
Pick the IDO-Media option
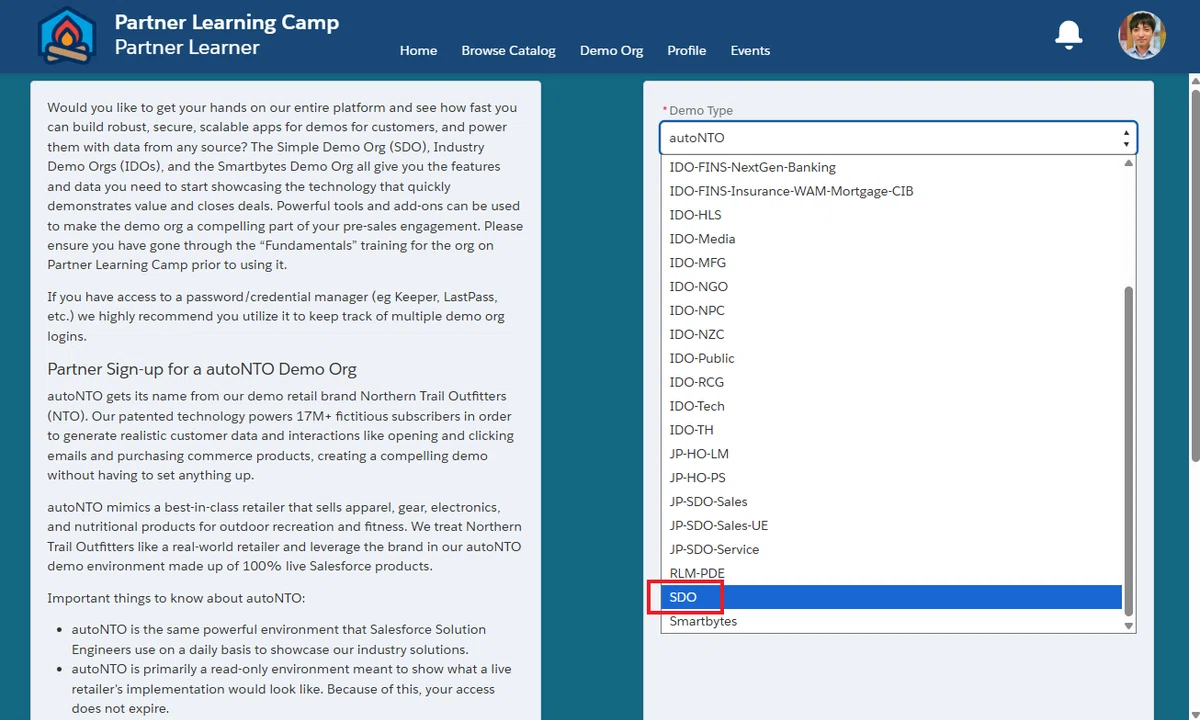pyautogui.click(x=891, y=239)
